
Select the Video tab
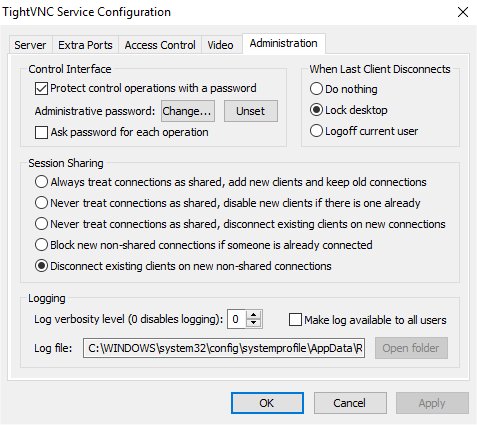point(220,45)
